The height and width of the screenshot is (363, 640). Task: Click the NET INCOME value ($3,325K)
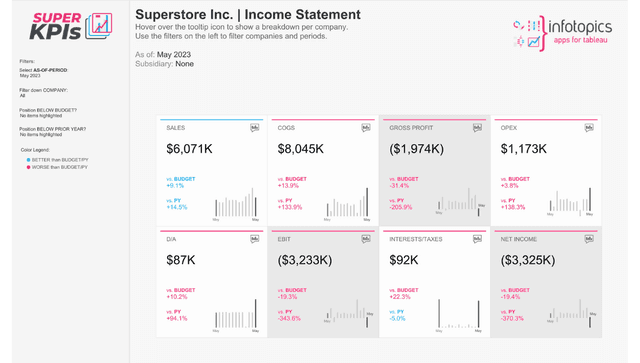[528, 260]
